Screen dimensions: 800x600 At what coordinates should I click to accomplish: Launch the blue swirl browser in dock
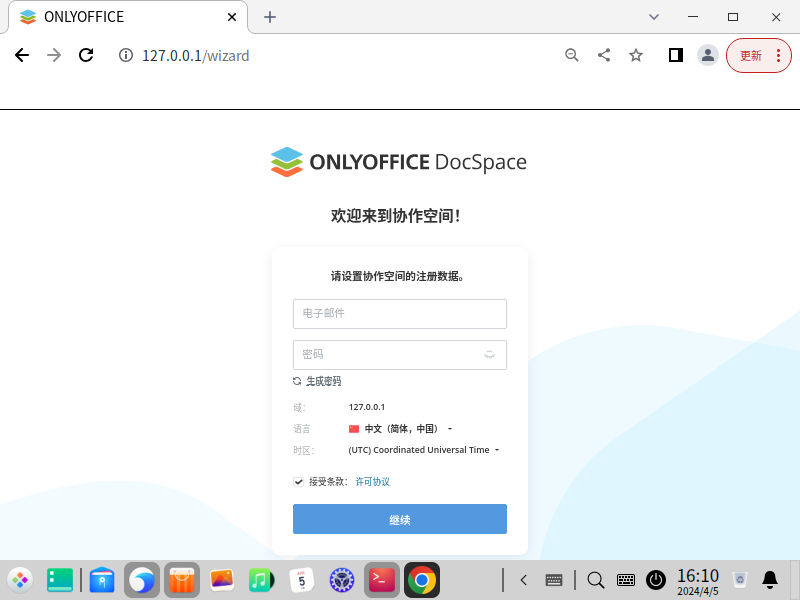tap(142, 580)
